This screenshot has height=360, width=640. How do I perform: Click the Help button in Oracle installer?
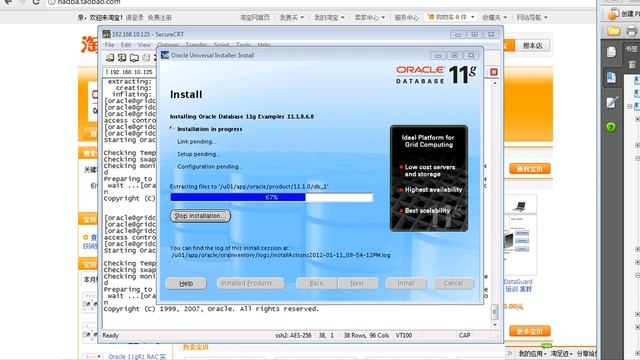coord(186,283)
